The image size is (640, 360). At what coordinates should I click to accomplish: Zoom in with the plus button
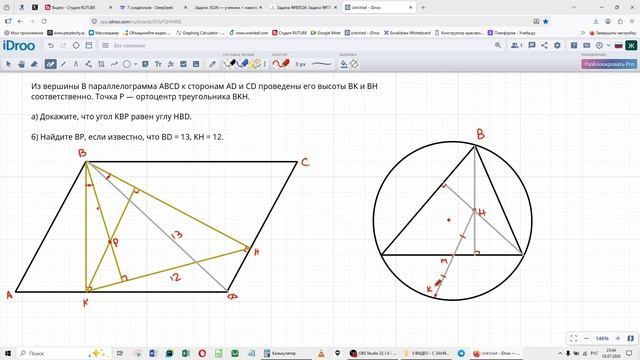click(x=618, y=338)
